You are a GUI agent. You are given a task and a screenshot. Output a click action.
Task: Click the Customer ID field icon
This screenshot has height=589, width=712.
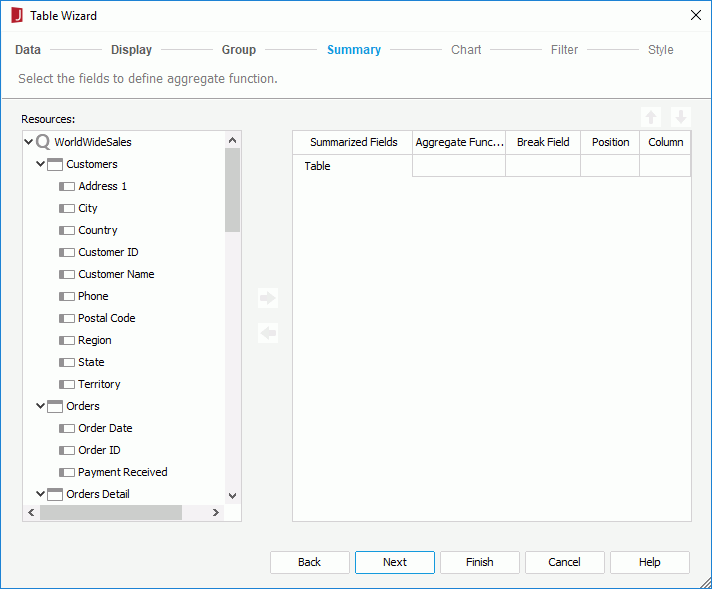[x=67, y=252]
